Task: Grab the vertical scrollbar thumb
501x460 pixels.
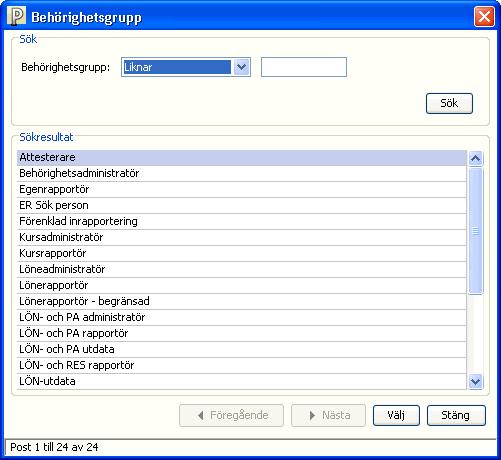Action: click(475, 231)
